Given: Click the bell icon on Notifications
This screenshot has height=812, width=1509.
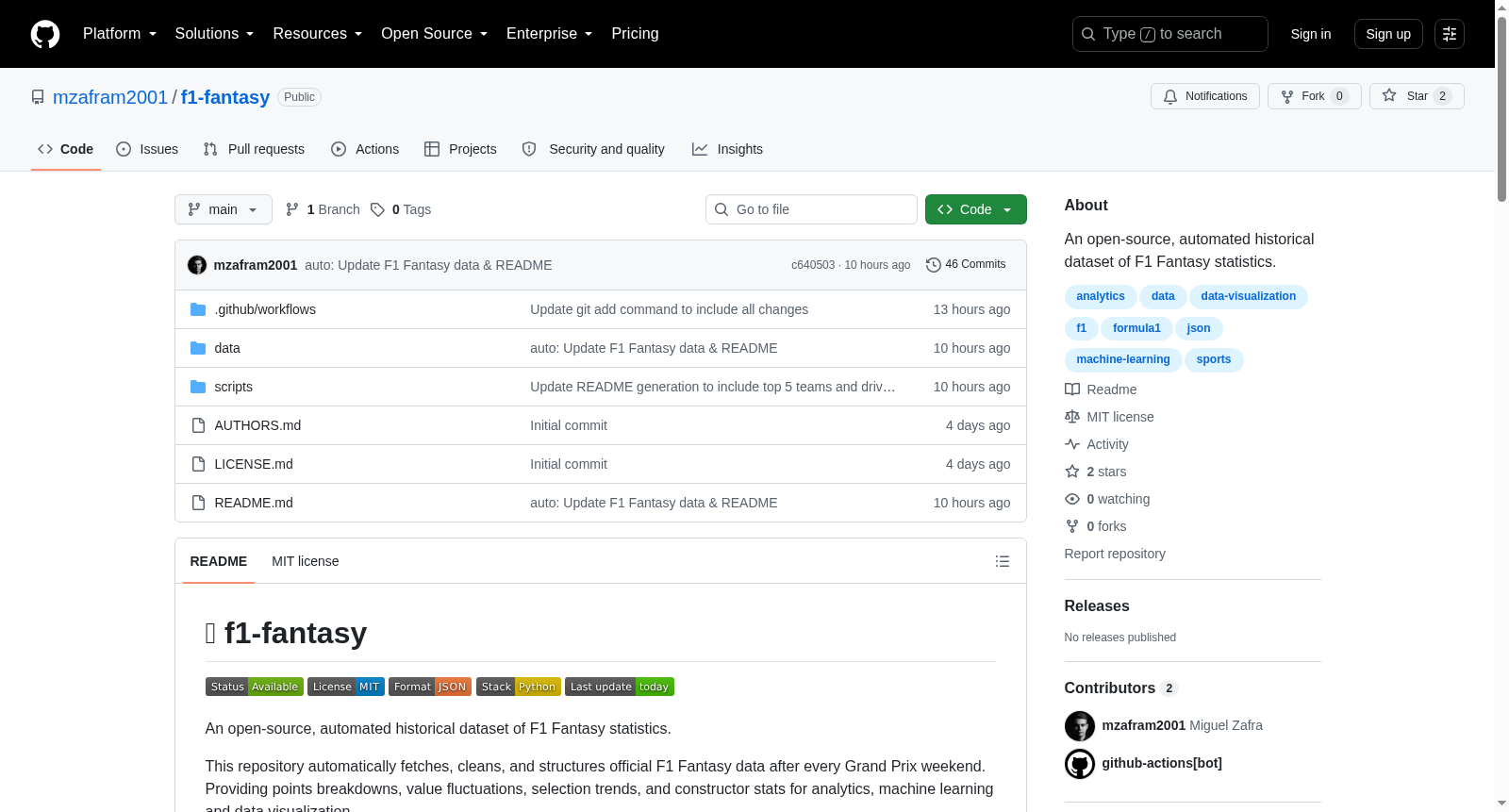Looking at the screenshot, I should (x=1170, y=96).
